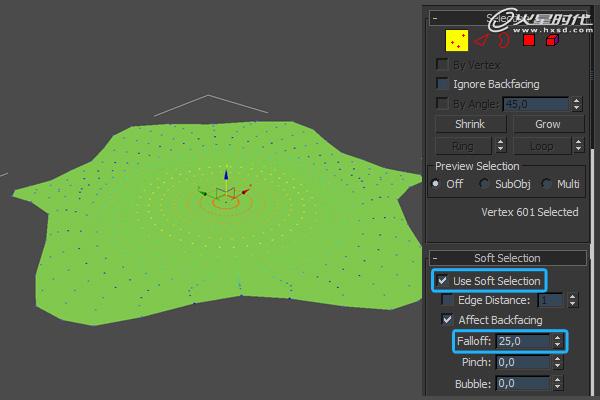The image size is (600, 400).
Task: Click the Pinch spinner arrows
Action: [558, 362]
